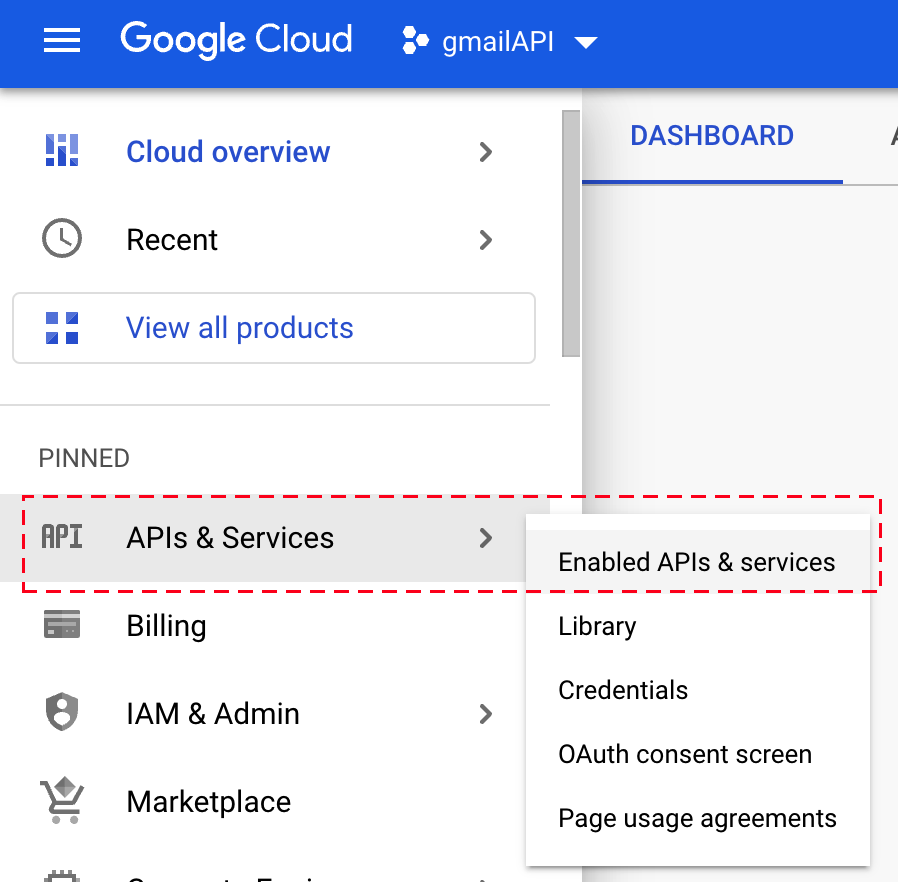This screenshot has height=882, width=898.
Task: Open the gmailAPI project selector dropdown
Action: (x=586, y=42)
